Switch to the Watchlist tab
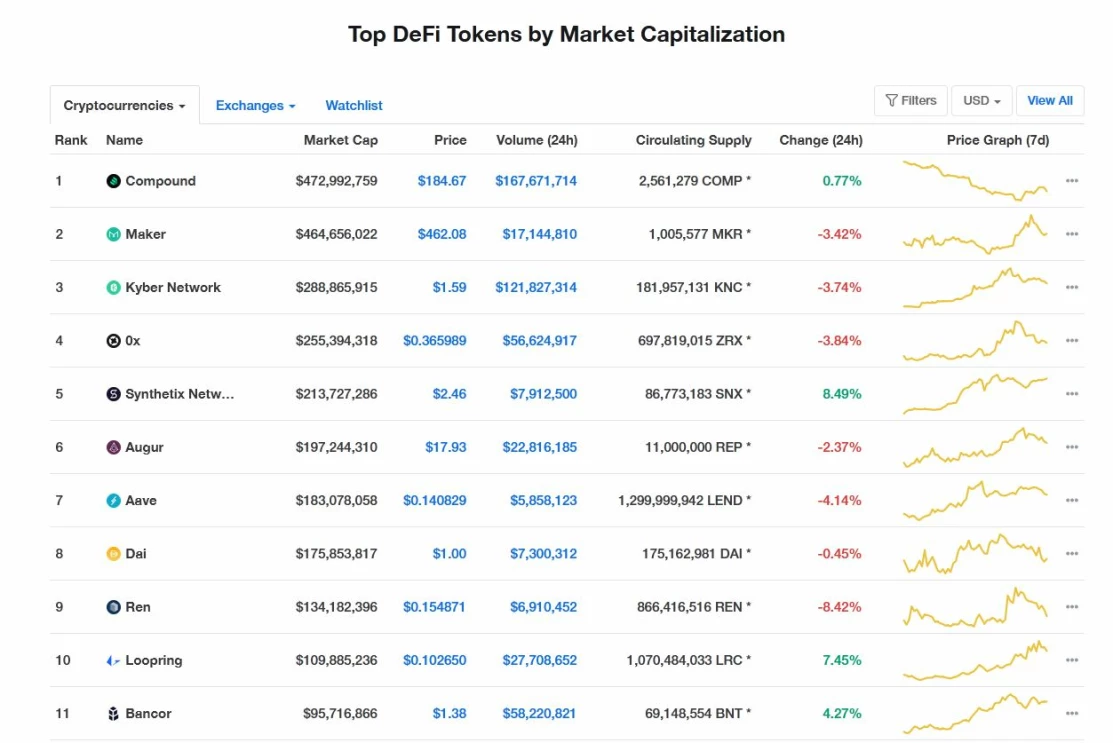This screenshot has height=743, width=1113. tap(354, 106)
